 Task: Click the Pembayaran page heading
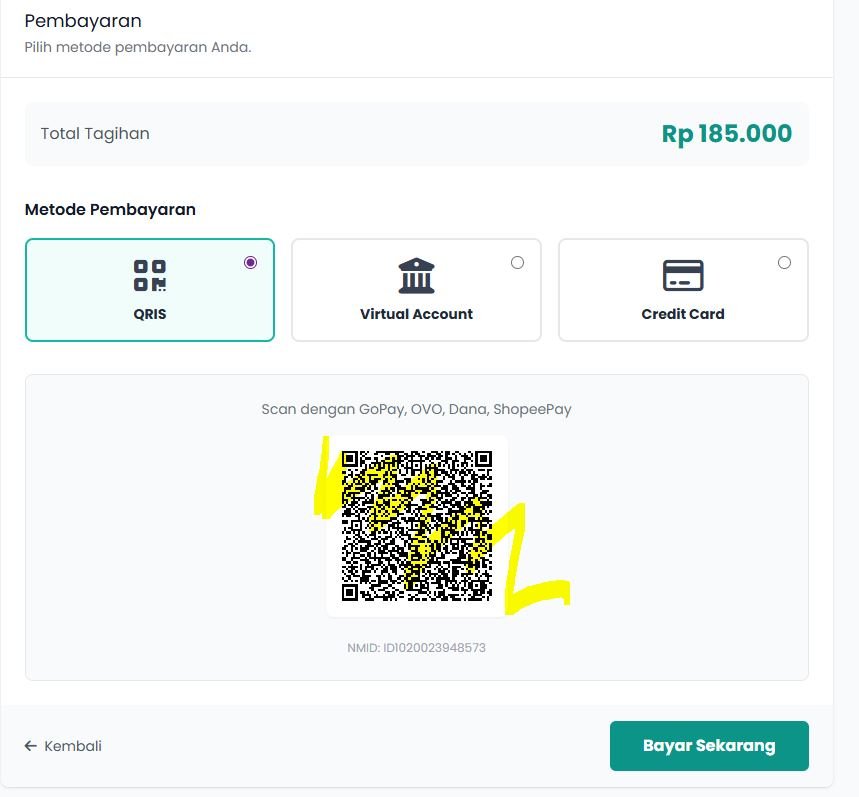[x=84, y=21]
